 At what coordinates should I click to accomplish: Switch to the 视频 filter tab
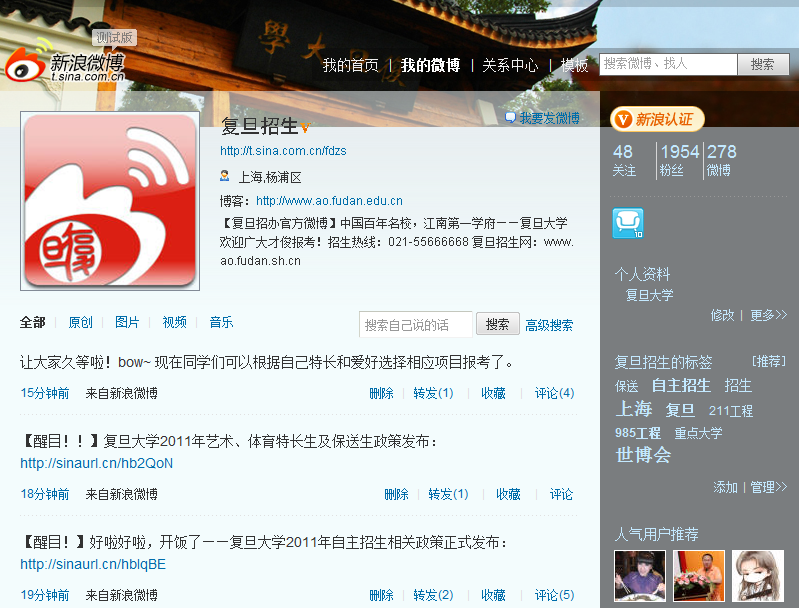pos(174,322)
